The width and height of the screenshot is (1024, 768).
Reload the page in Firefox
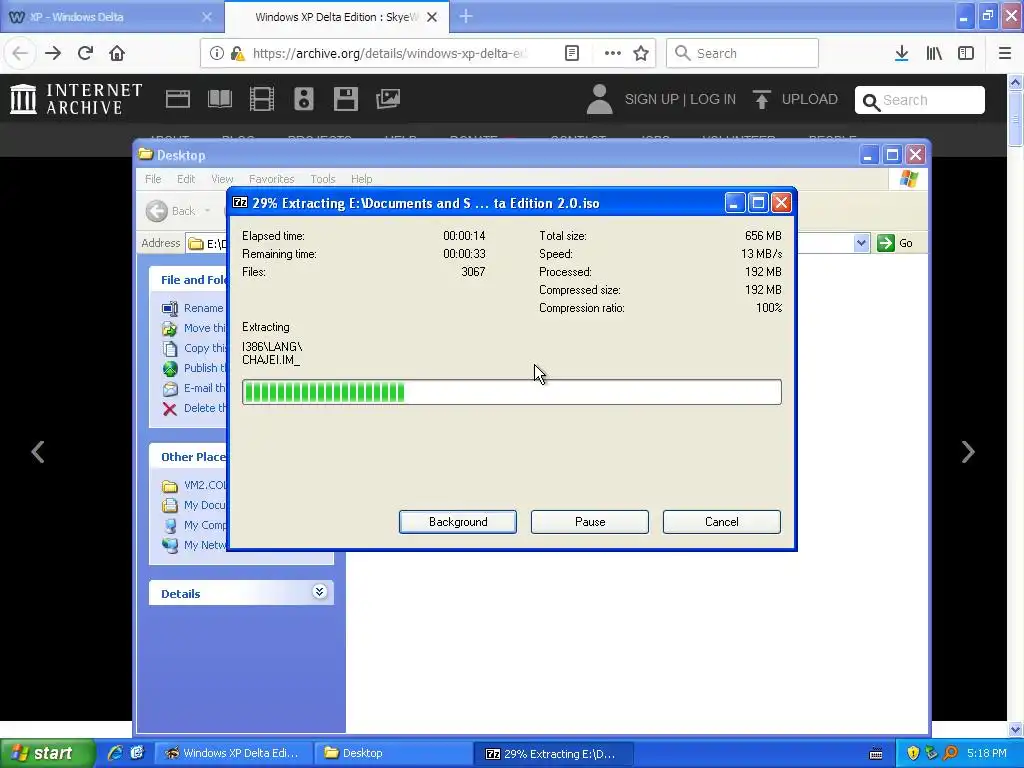pyautogui.click(x=86, y=53)
